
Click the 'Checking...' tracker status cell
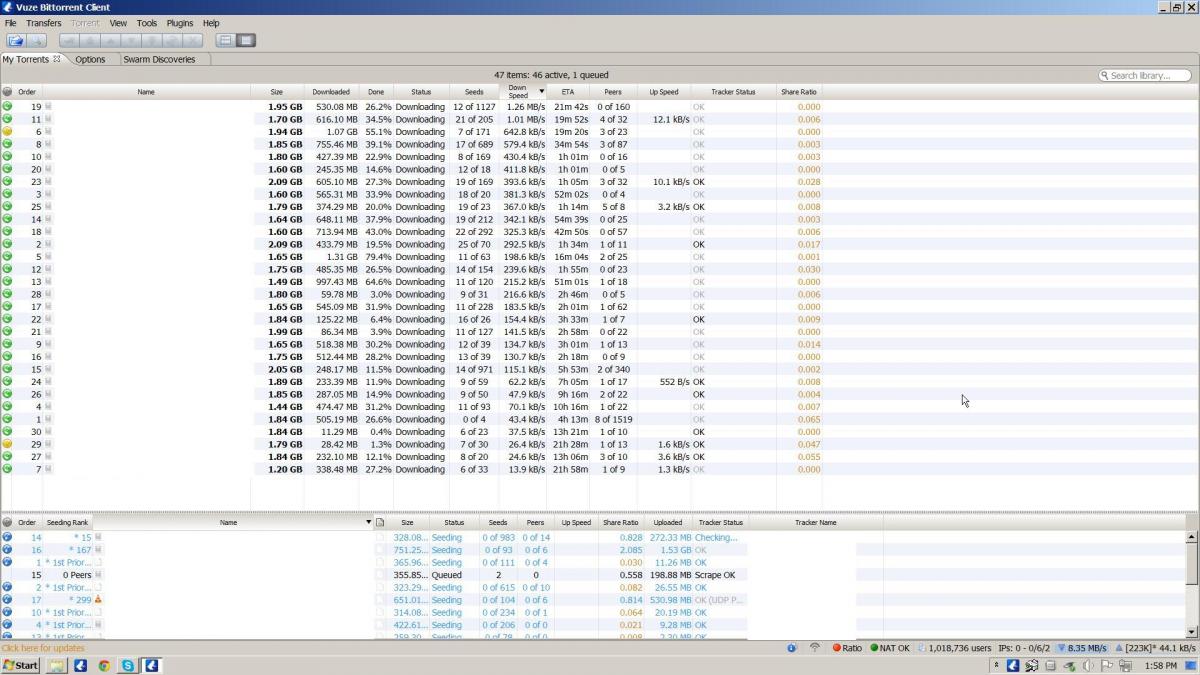[716, 537]
